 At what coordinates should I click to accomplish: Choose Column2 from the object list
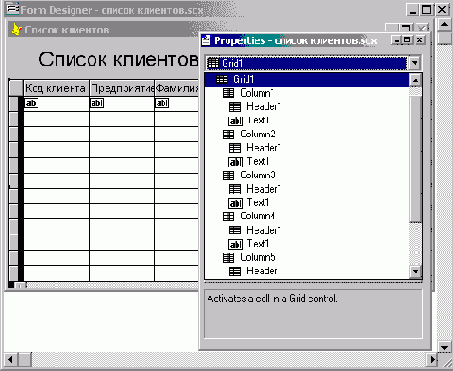pyautogui.click(x=258, y=134)
